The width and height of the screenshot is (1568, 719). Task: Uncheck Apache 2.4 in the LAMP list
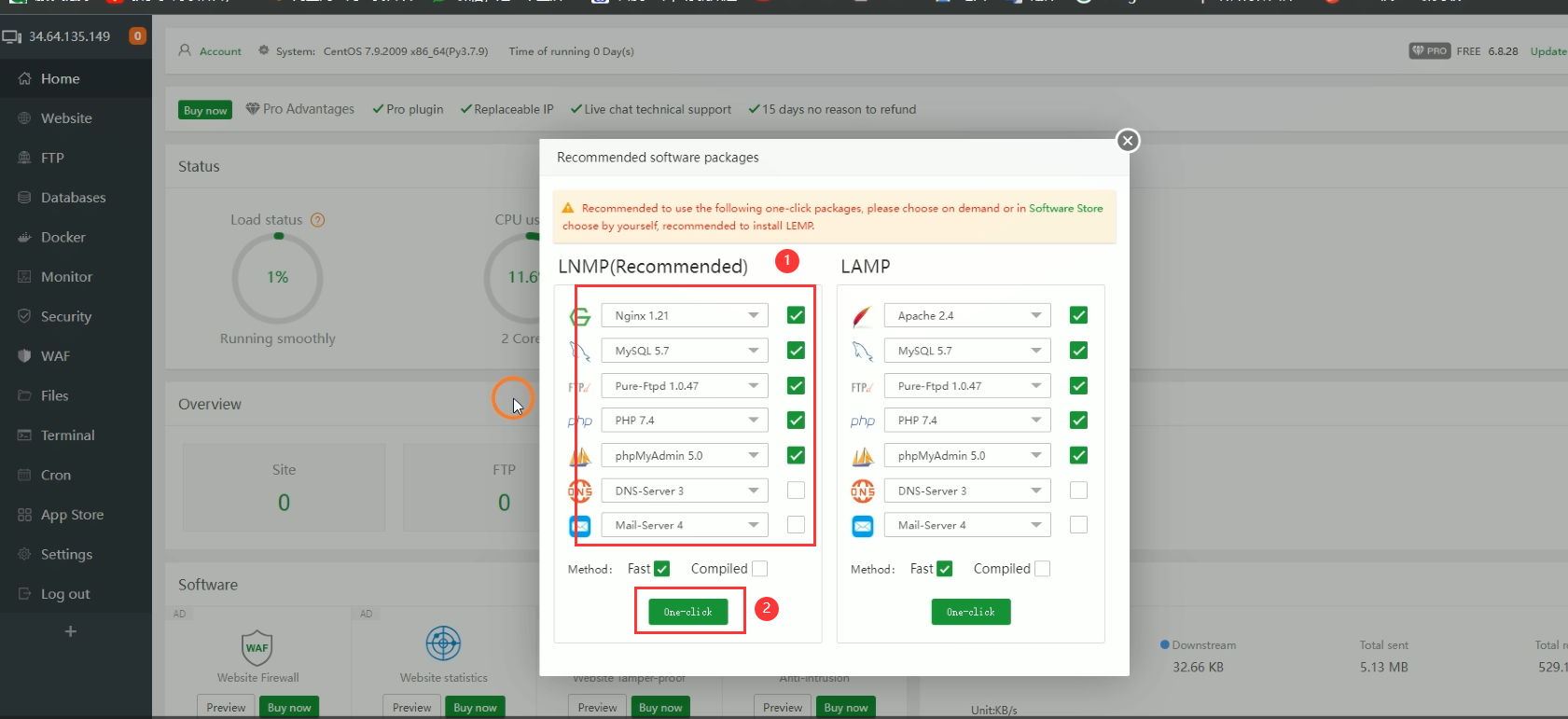1078,315
